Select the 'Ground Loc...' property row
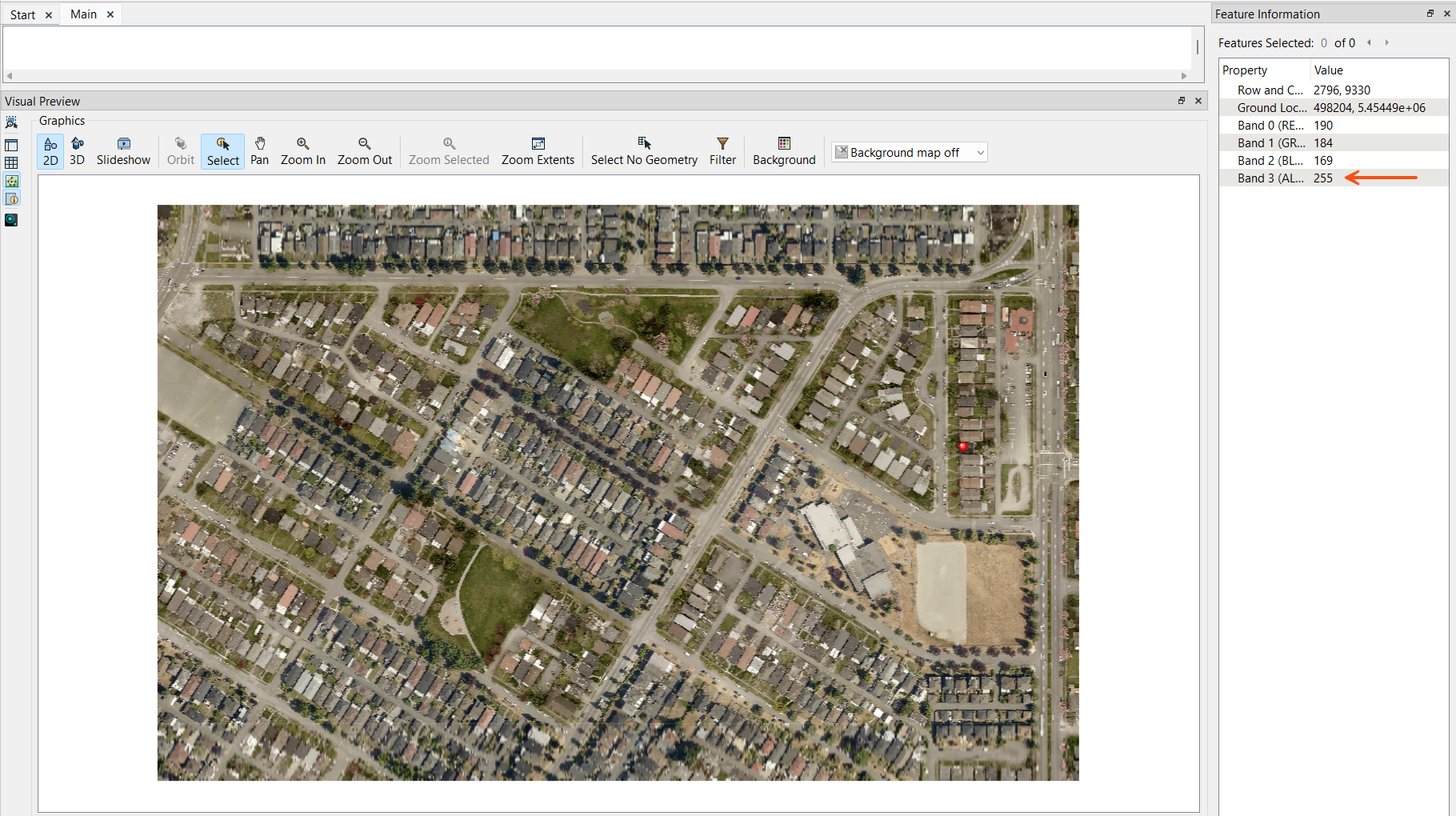 pyautogui.click(x=1334, y=108)
